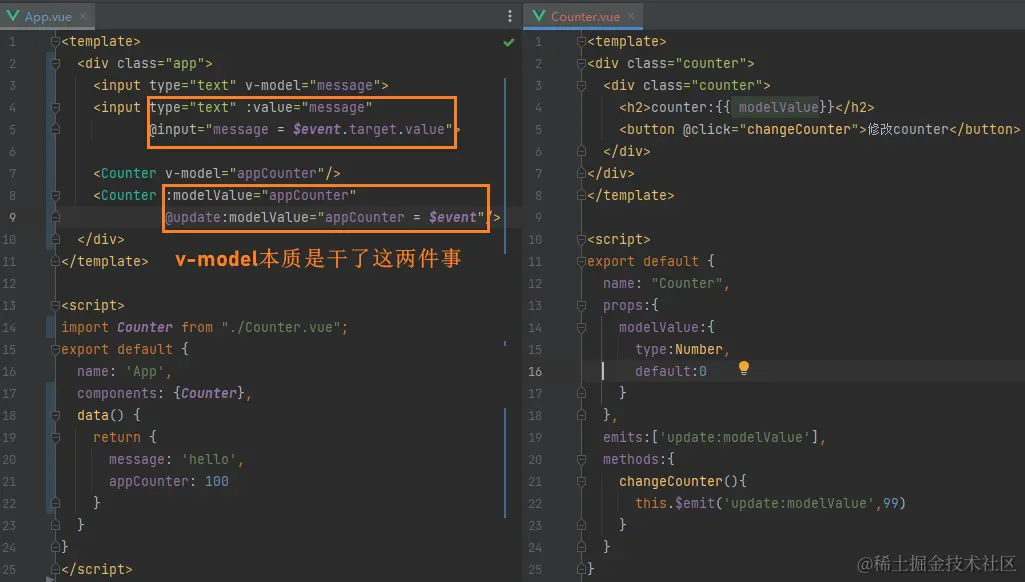Click {{ modelValue }} interpolation in Counter.vue
This screenshot has width=1025, height=582.
coord(775,107)
